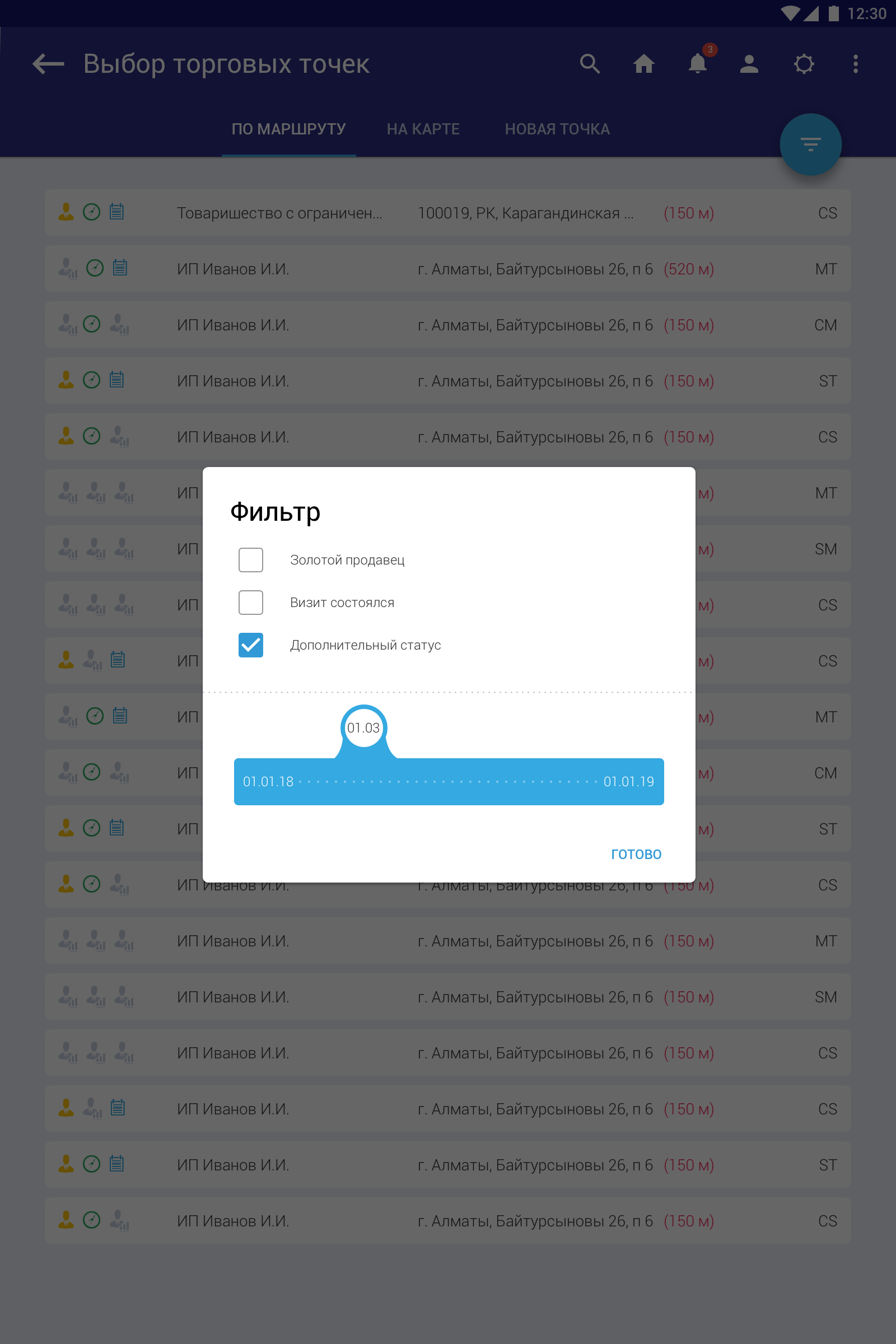Viewport: 896px width, 1344px height.
Task: Switch to the НА КАРТЕ tab
Action: [x=423, y=130]
